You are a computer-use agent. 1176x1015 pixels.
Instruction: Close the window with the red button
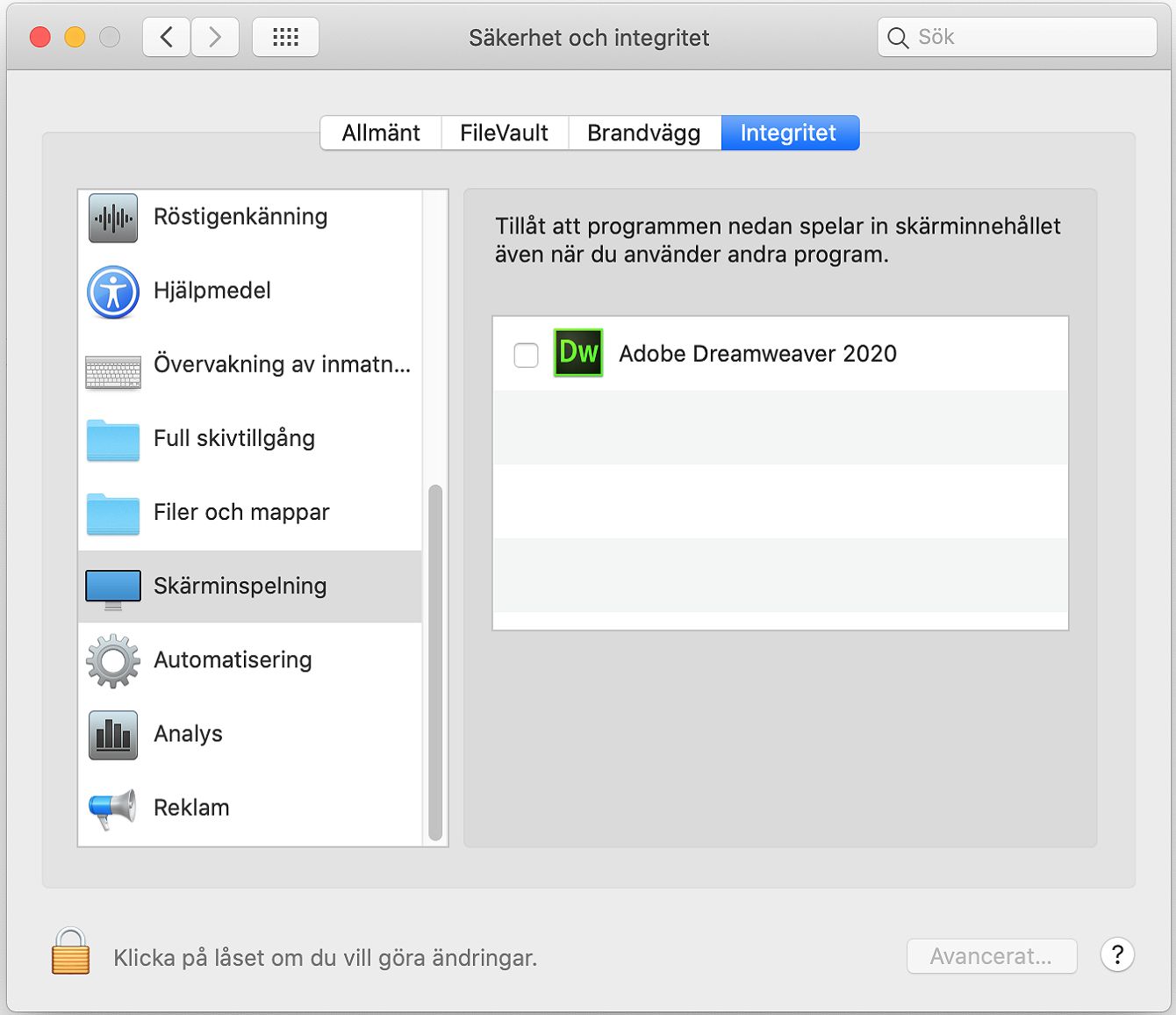click(x=40, y=38)
